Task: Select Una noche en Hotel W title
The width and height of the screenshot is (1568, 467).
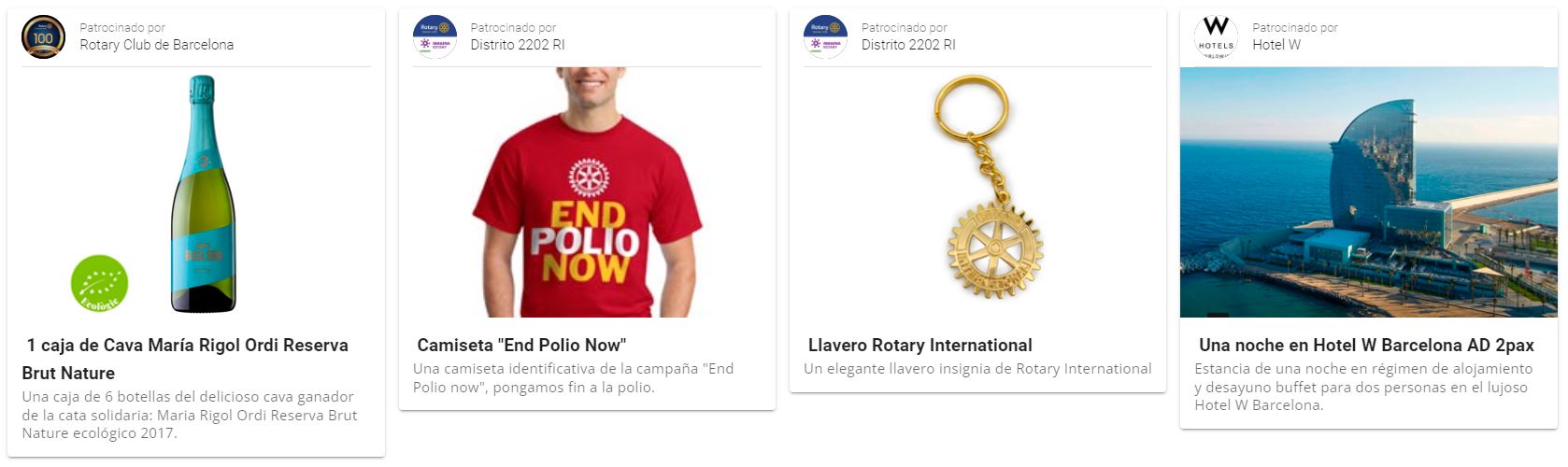Action: pyautogui.click(x=1366, y=345)
